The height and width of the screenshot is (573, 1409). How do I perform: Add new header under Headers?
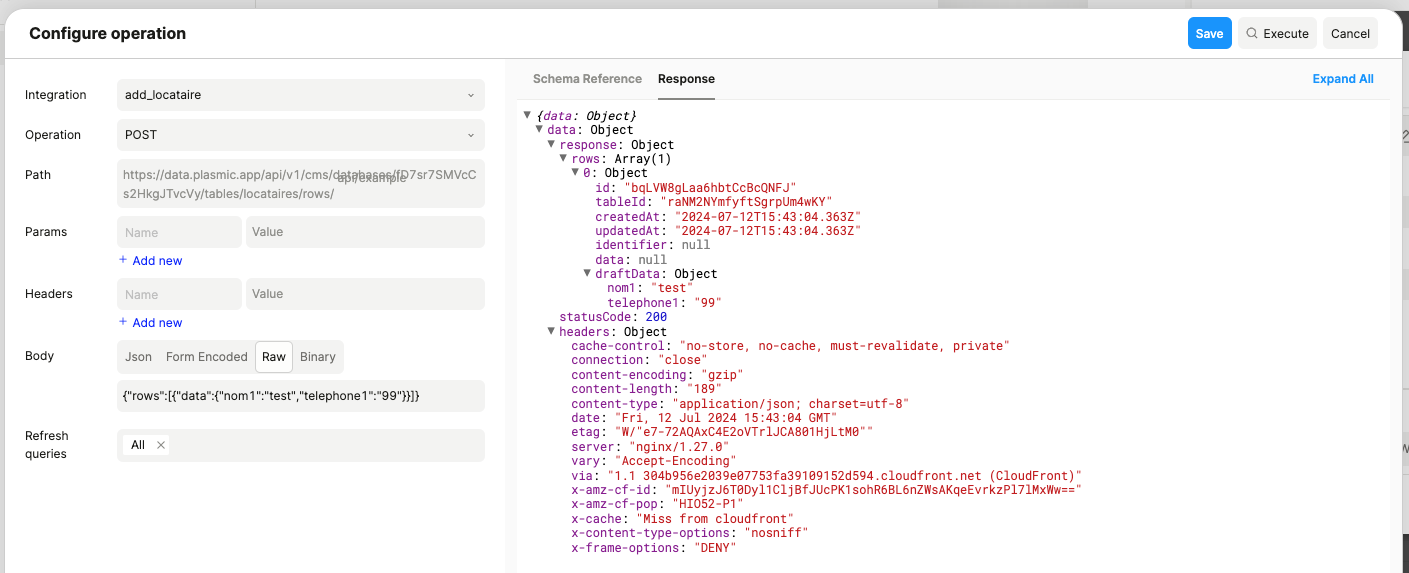[x=151, y=323]
